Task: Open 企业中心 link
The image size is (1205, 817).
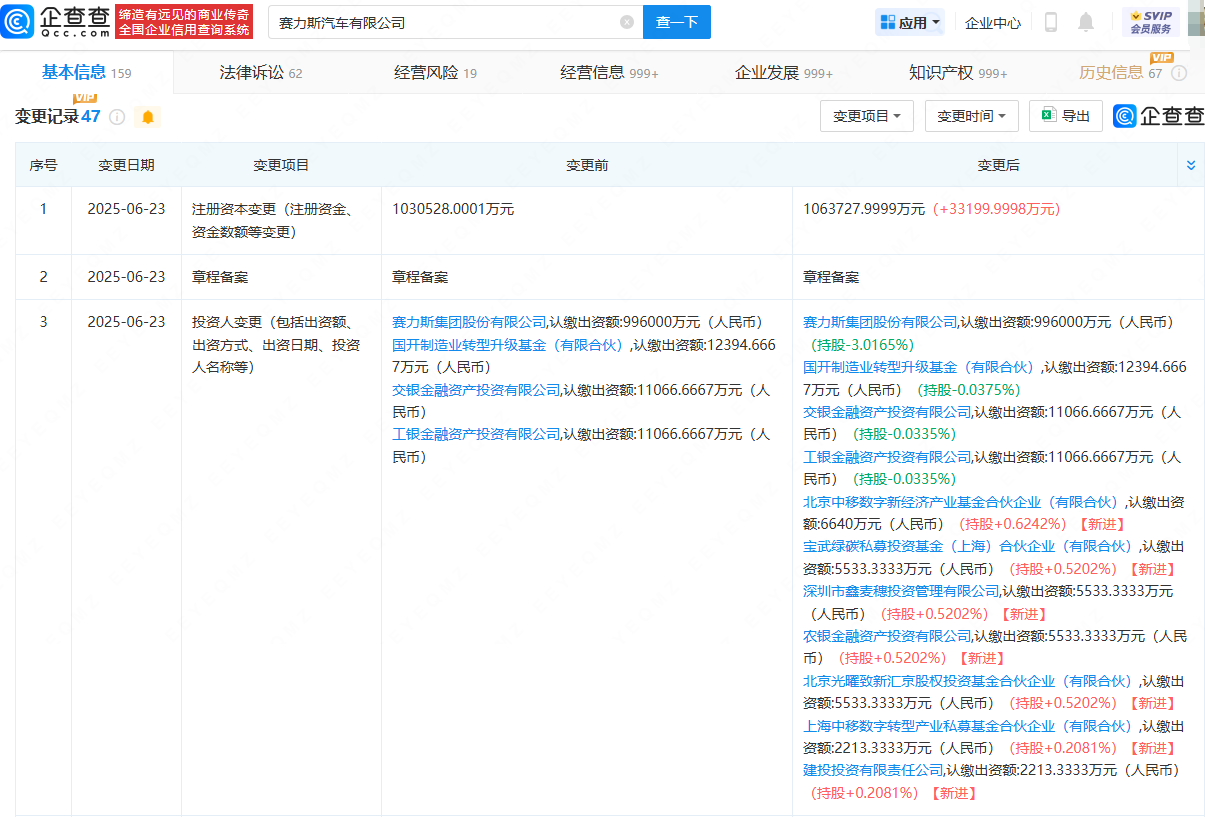Action: pyautogui.click(x=993, y=22)
